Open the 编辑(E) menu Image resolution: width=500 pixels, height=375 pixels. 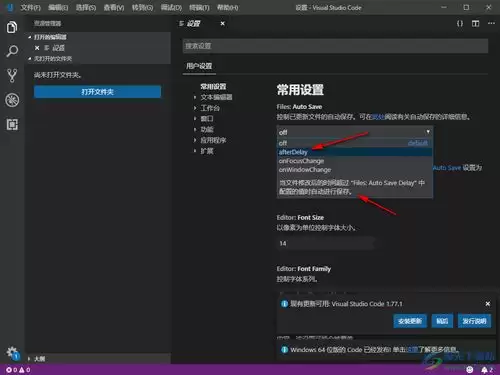pyautogui.click(x=58, y=7)
